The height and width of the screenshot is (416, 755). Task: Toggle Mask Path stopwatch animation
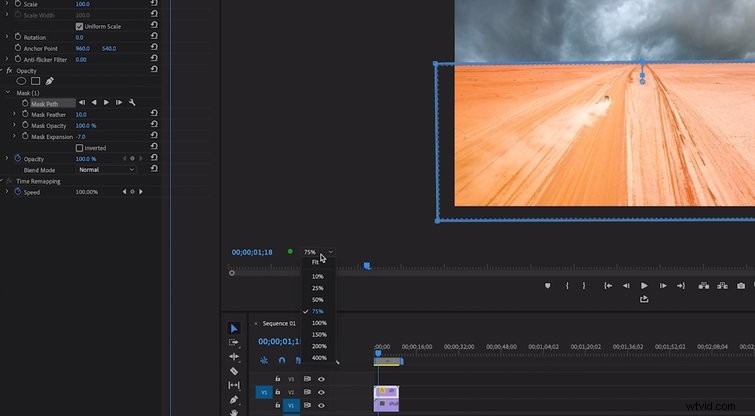tap(25, 104)
